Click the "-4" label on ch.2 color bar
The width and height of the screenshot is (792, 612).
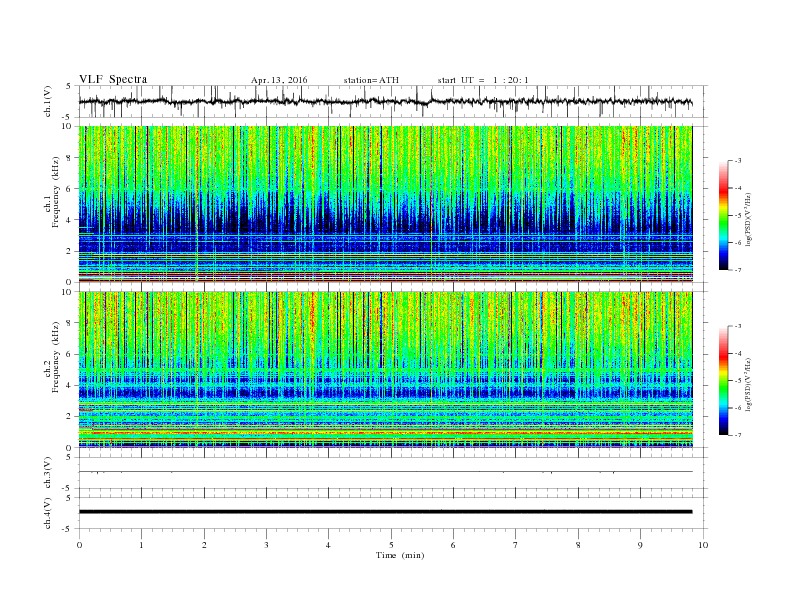point(738,353)
